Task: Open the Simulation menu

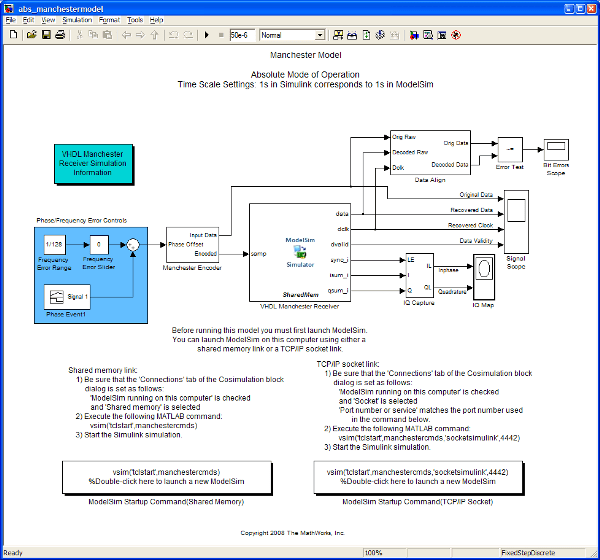Action: tap(77, 20)
